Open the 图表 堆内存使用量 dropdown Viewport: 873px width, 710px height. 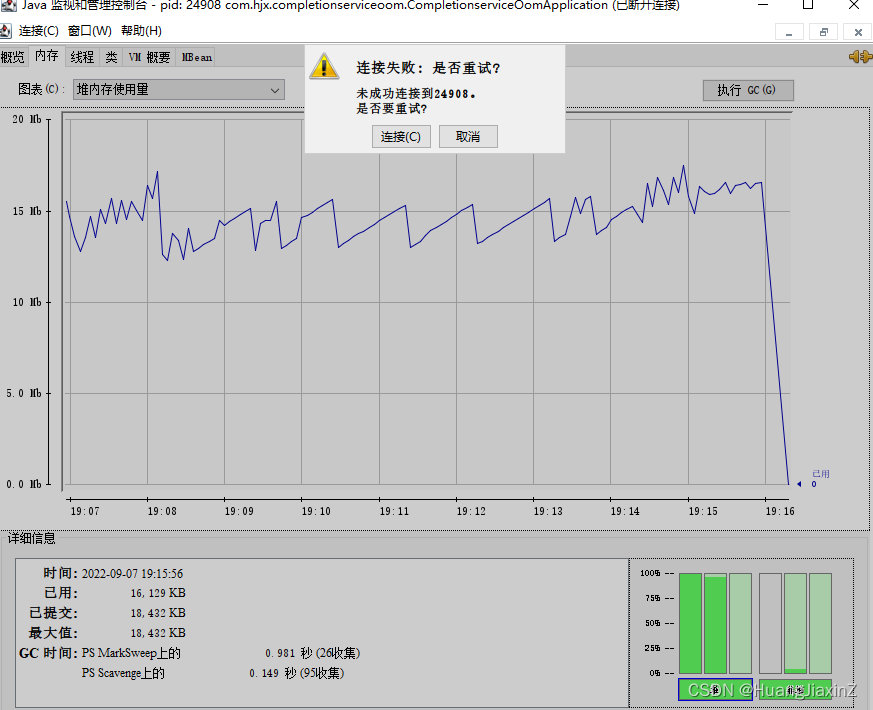pyautogui.click(x=179, y=90)
